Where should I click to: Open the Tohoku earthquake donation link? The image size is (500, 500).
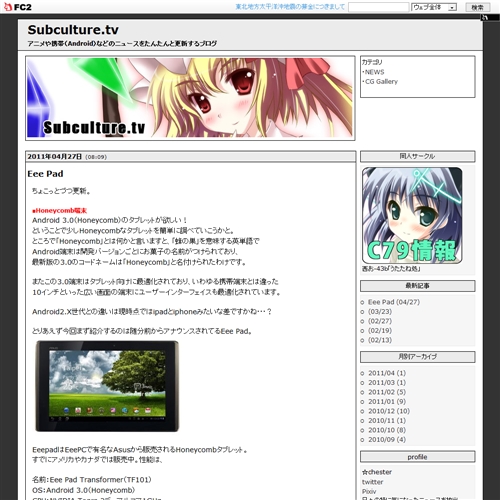coord(290,7)
